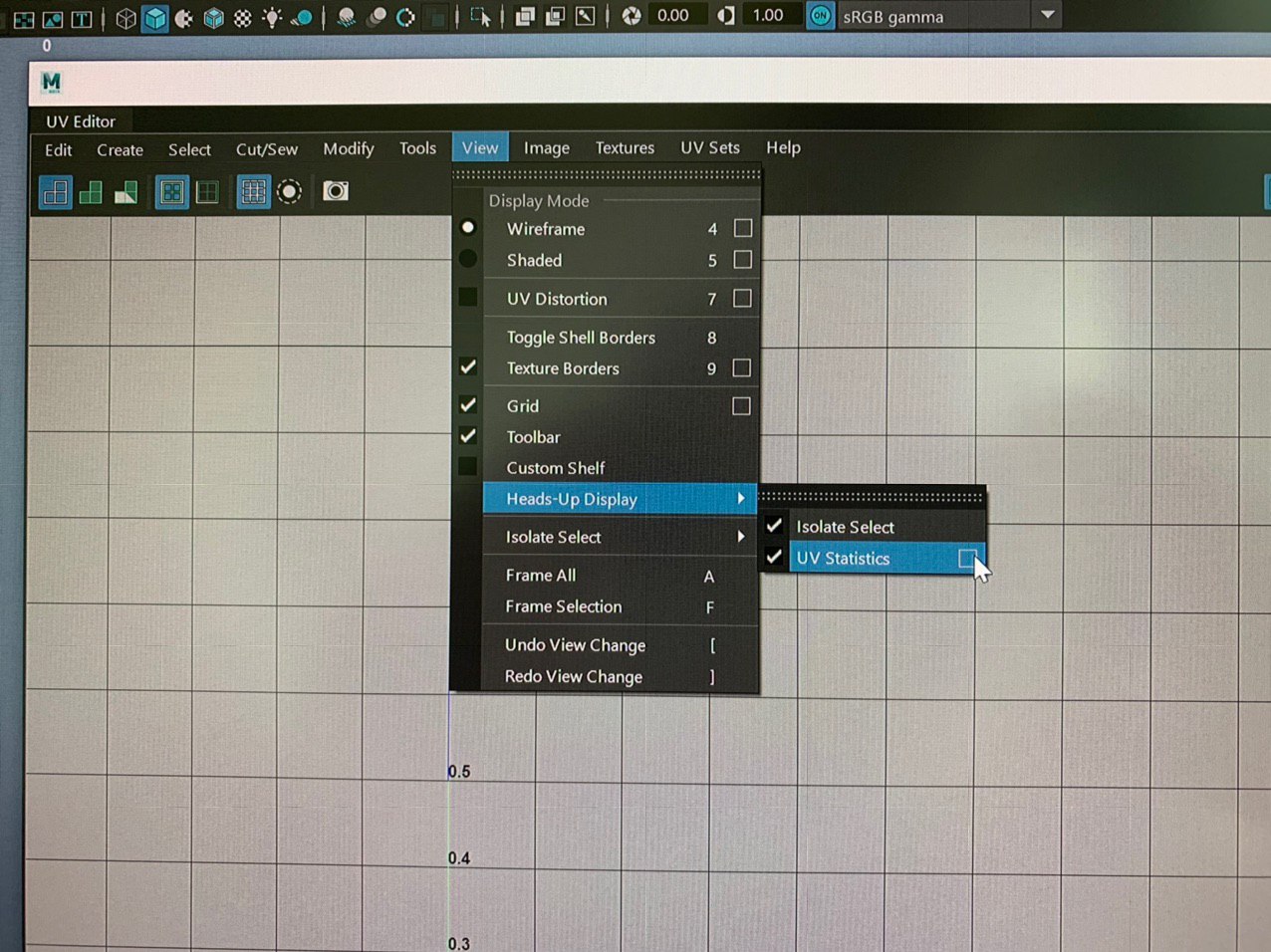Open Grid option box in View menu

741,406
